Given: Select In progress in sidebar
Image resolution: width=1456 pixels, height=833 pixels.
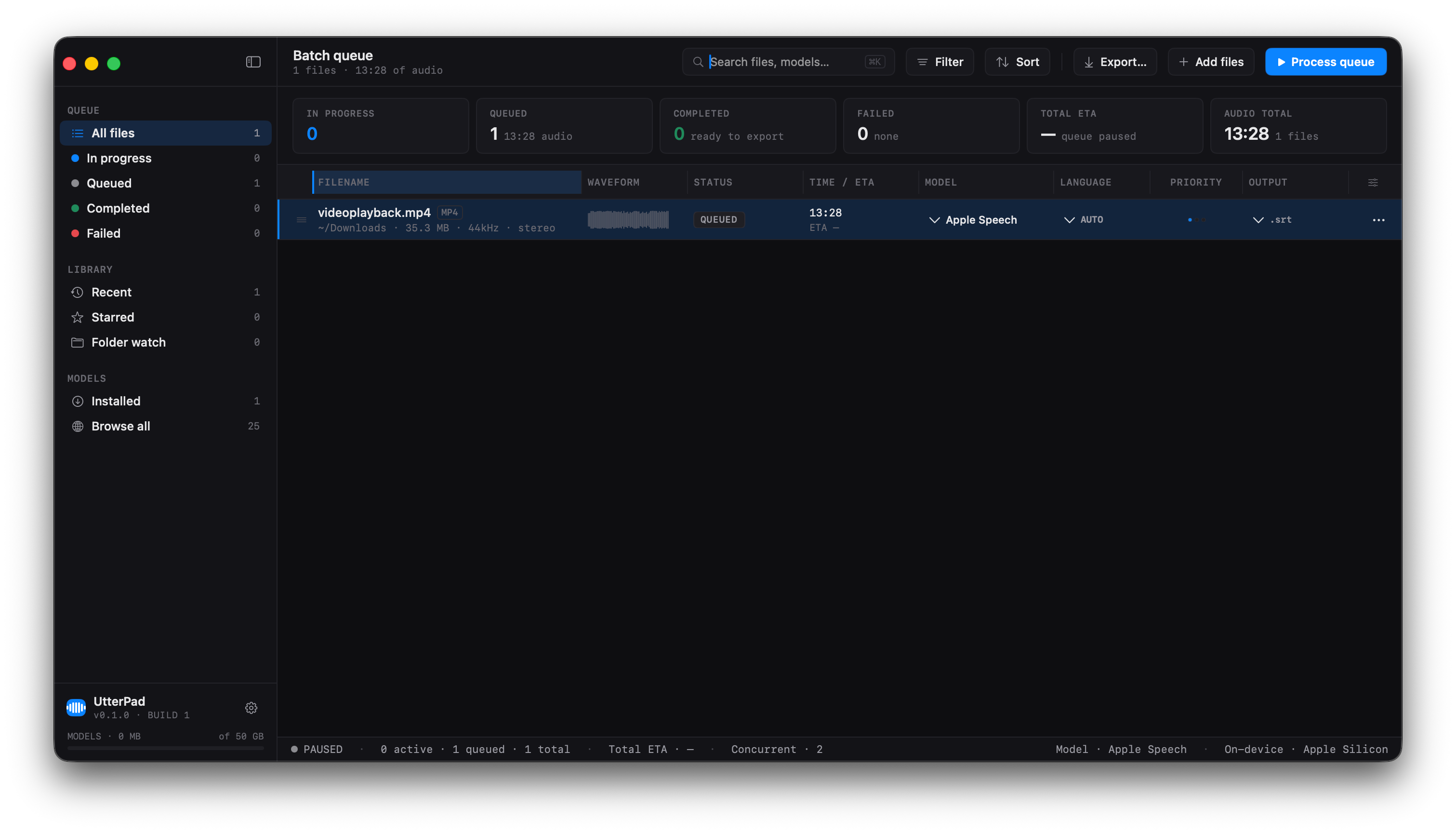Looking at the screenshot, I should (x=165, y=158).
